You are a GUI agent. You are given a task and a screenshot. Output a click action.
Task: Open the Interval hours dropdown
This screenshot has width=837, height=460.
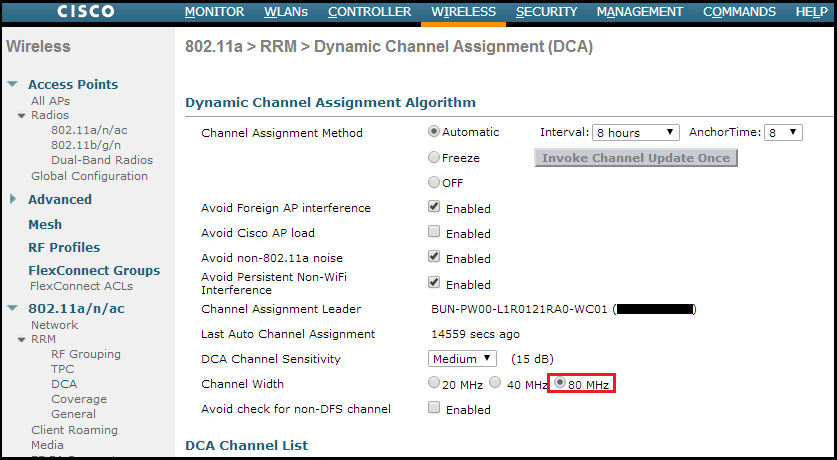tap(636, 132)
